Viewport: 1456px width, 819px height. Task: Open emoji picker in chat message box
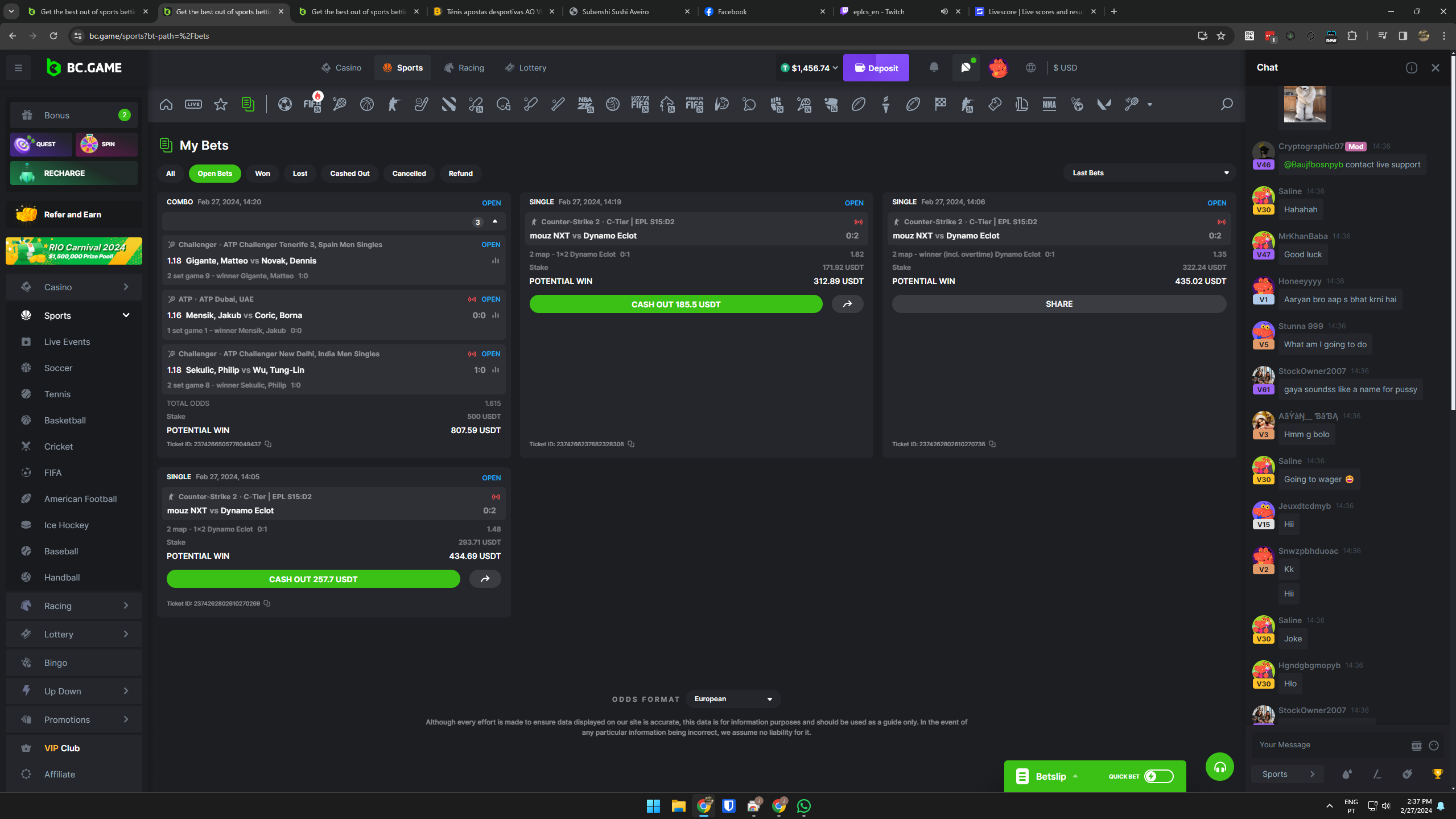click(x=1434, y=746)
